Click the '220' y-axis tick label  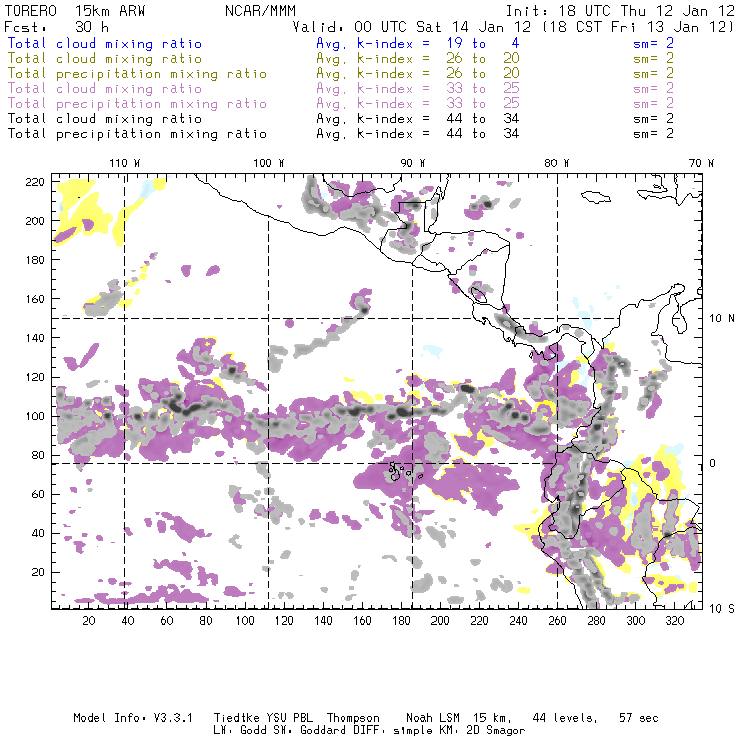coord(35,182)
